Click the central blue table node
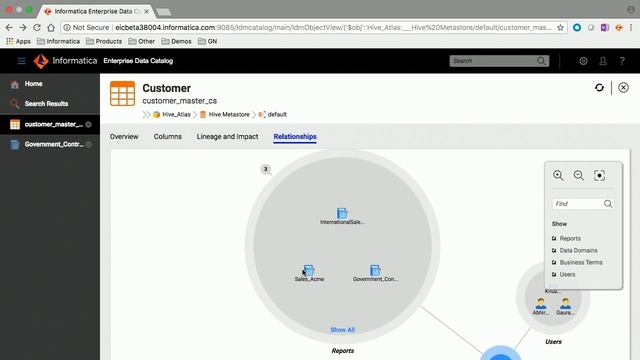The width and height of the screenshot is (640, 360). pos(500,354)
